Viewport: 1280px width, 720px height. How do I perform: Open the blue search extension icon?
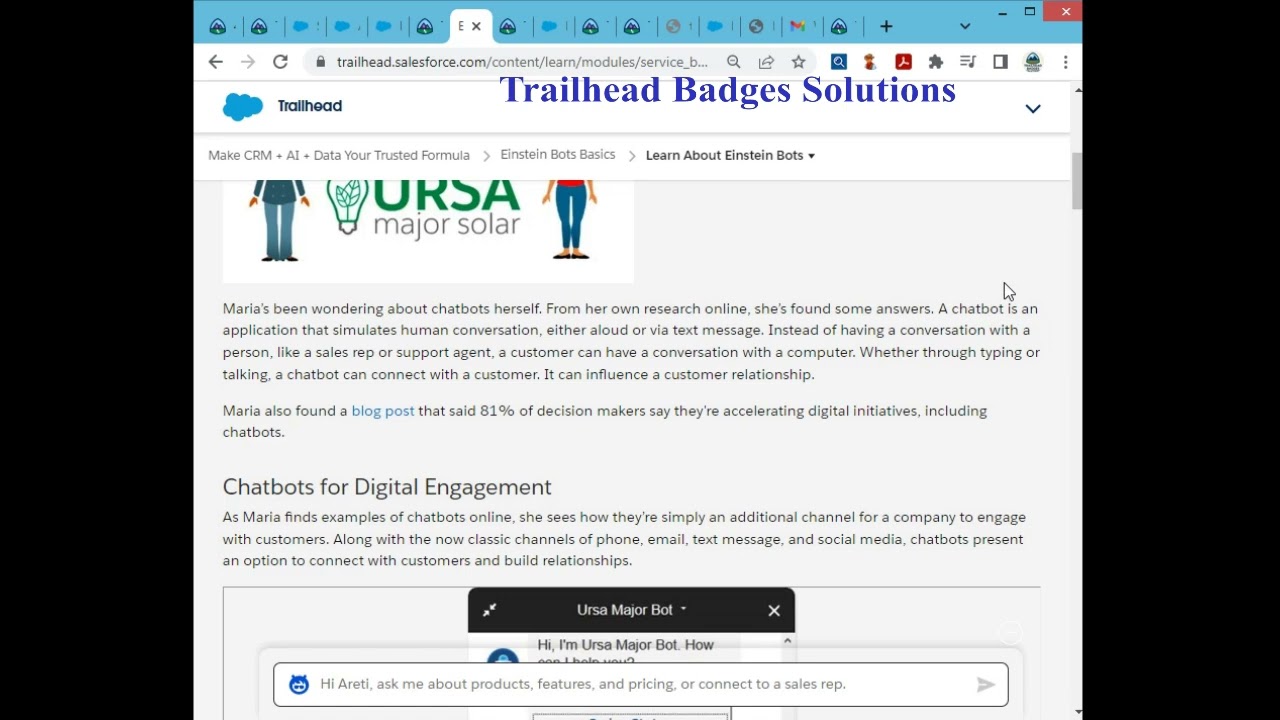click(839, 62)
